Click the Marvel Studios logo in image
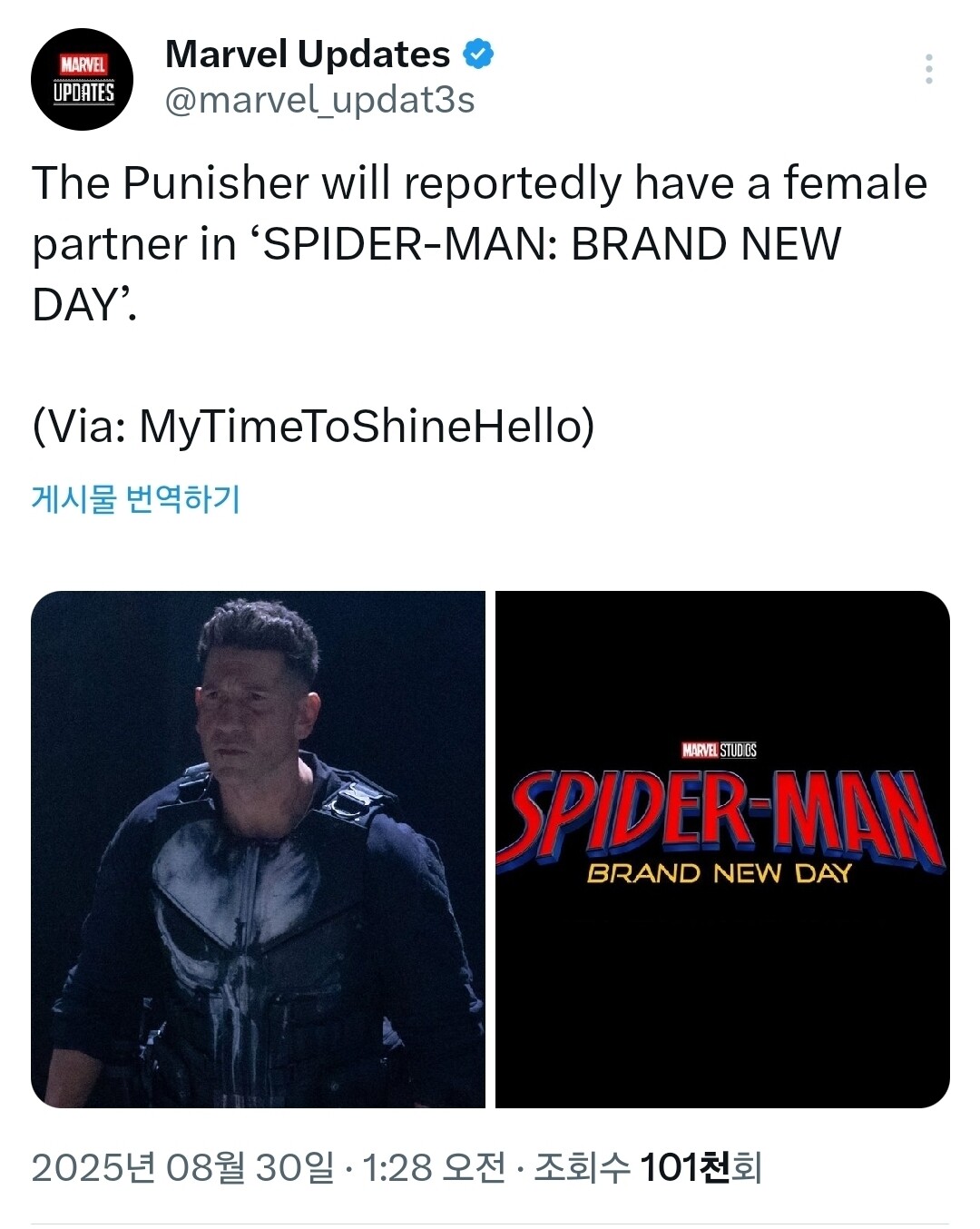This screenshot has width=980, height=1229. pos(719,750)
